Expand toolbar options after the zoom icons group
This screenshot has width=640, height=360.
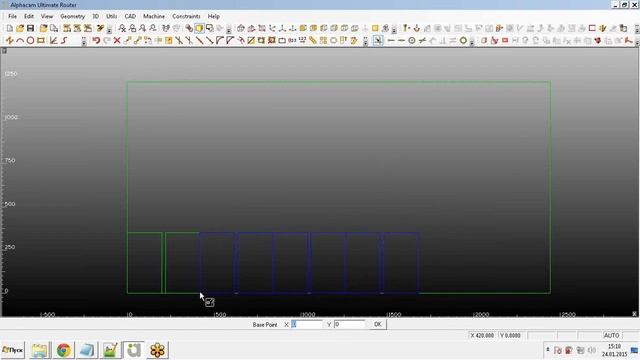click(x=229, y=29)
